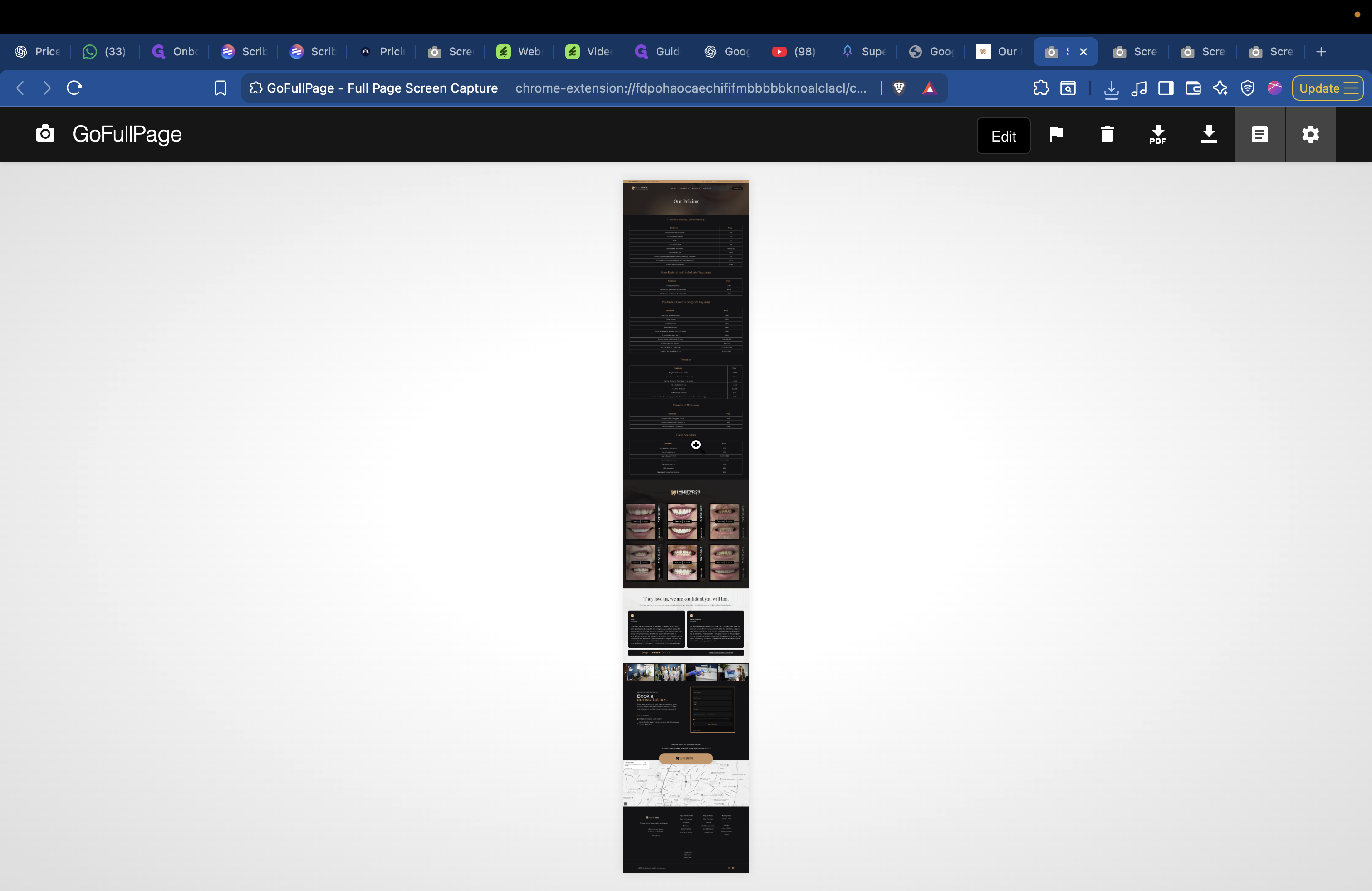
Task: Flag the screenshot capture
Action: point(1056,134)
